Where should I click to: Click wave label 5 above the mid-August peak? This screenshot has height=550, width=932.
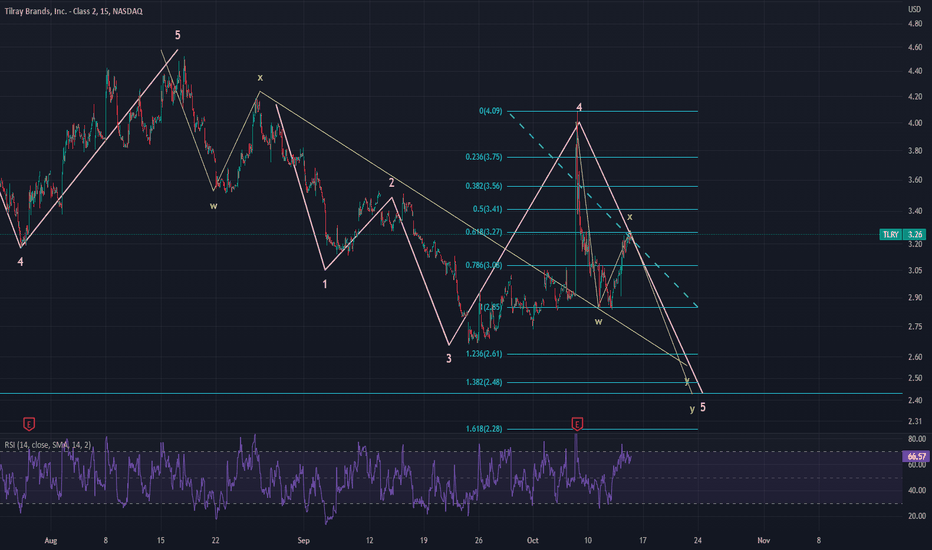[x=177, y=35]
